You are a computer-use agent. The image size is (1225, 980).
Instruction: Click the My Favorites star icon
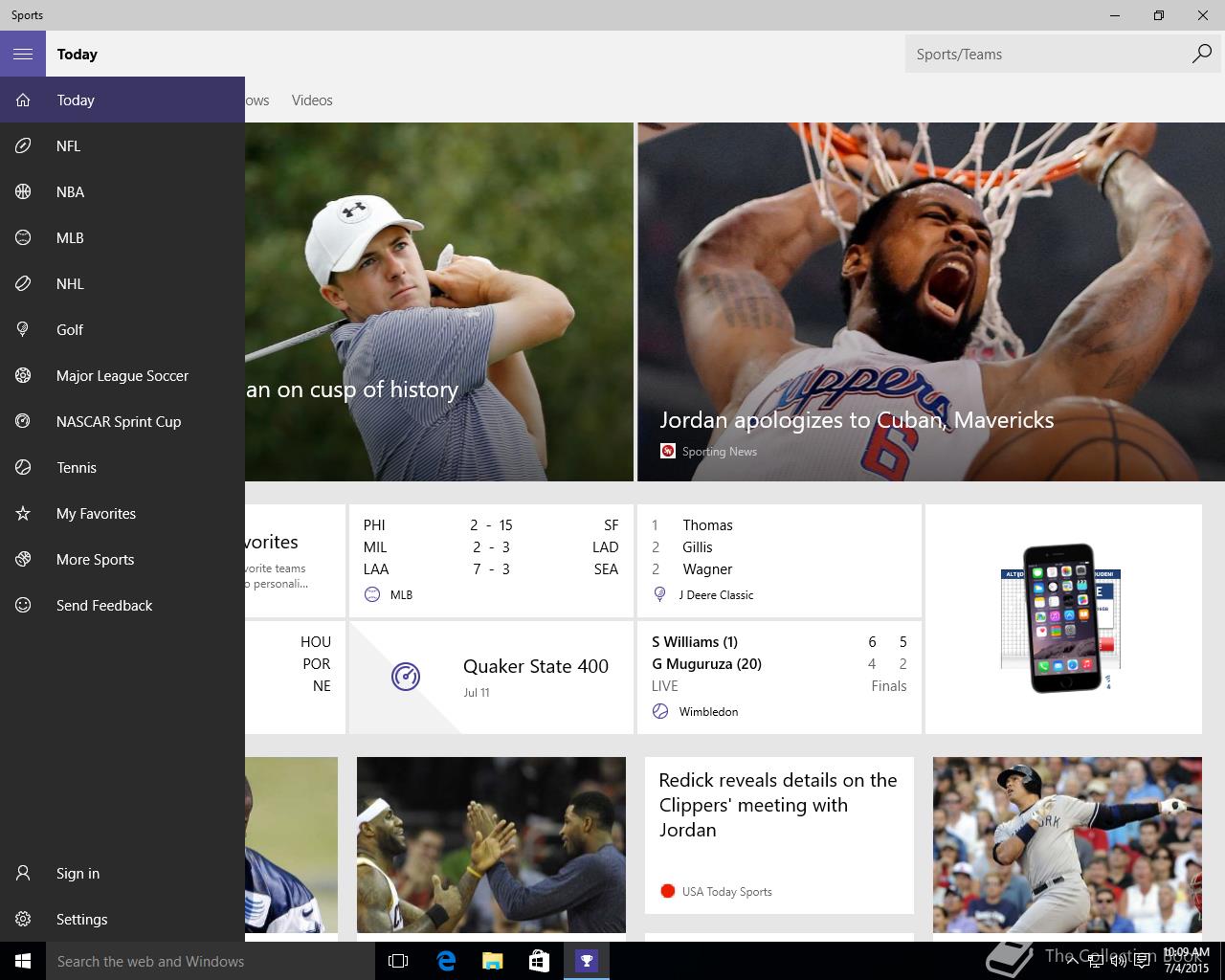coord(23,513)
